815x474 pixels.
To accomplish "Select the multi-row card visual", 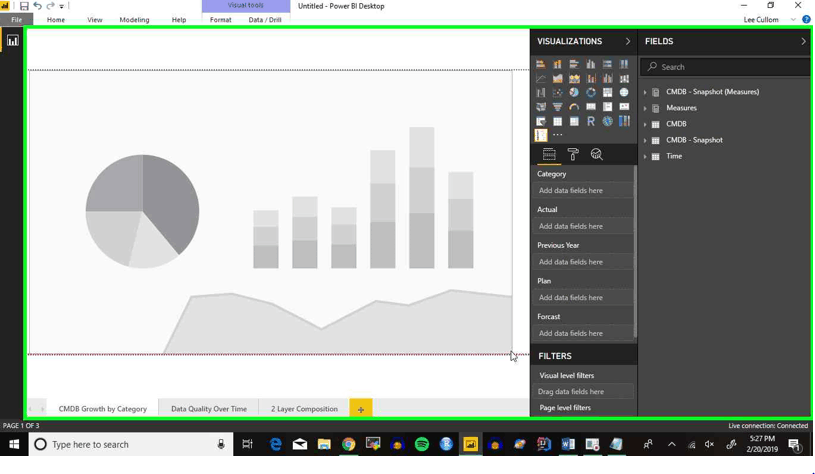I will [607, 107].
